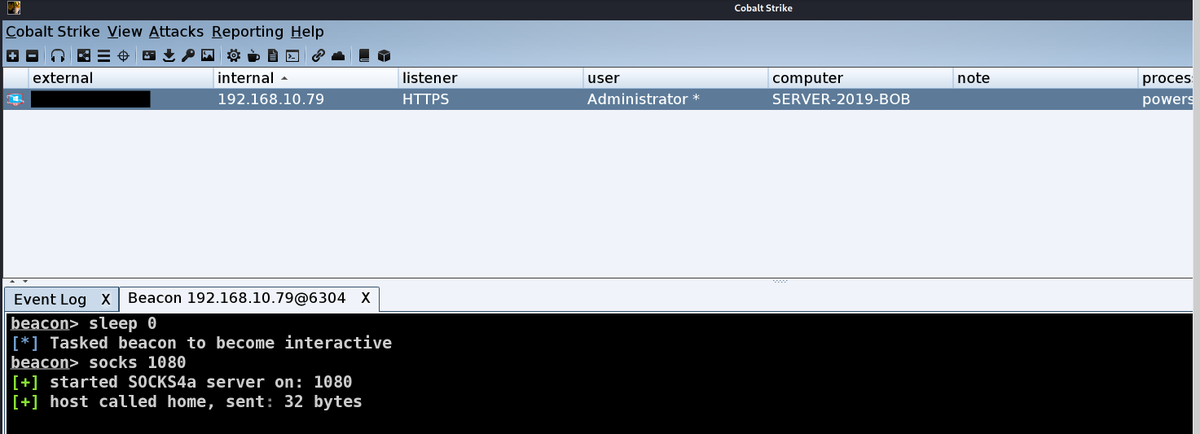View keystrokes via the key icon
Image resolution: width=1200 pixels, height=434 pixels.
pyautogui.click(x=188, y=55)
